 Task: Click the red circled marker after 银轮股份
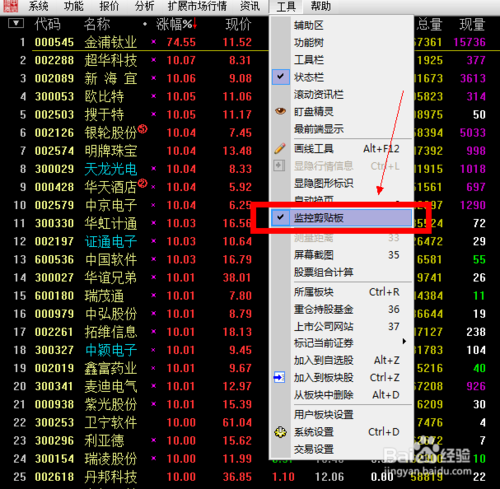click(143, 128)
